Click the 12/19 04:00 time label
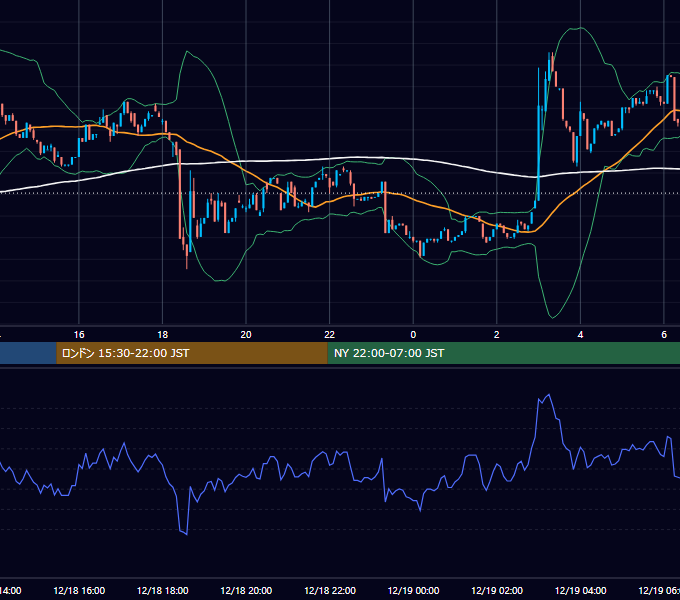The height and width of the screenshot is (600, 680). pyautogui.click(x=581, y=590)
